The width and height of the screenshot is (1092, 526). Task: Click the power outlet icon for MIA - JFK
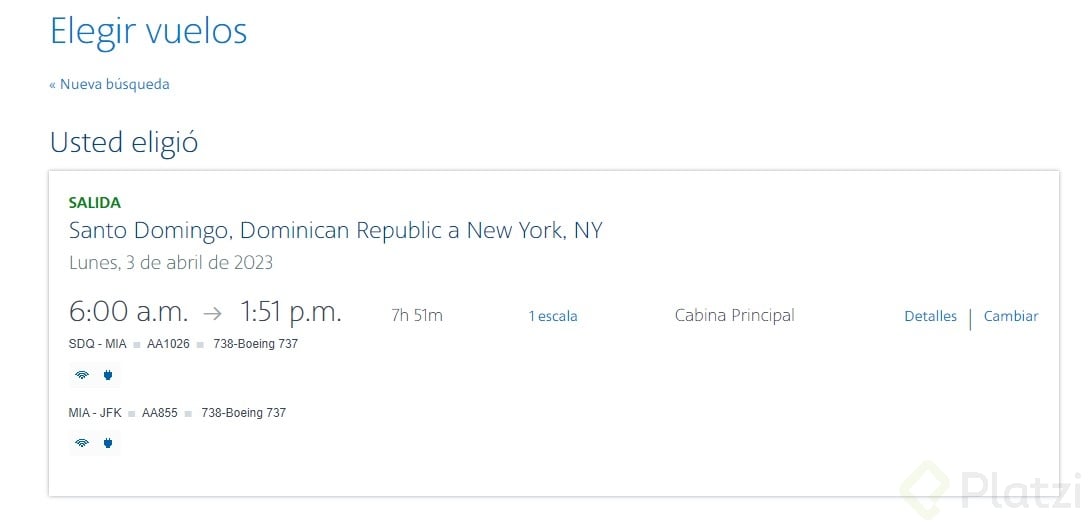pos(108,443)
